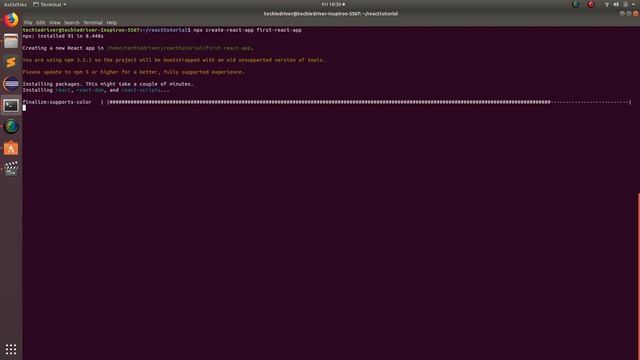Open the File menu
640x360 pixels.
click(28, 23)
